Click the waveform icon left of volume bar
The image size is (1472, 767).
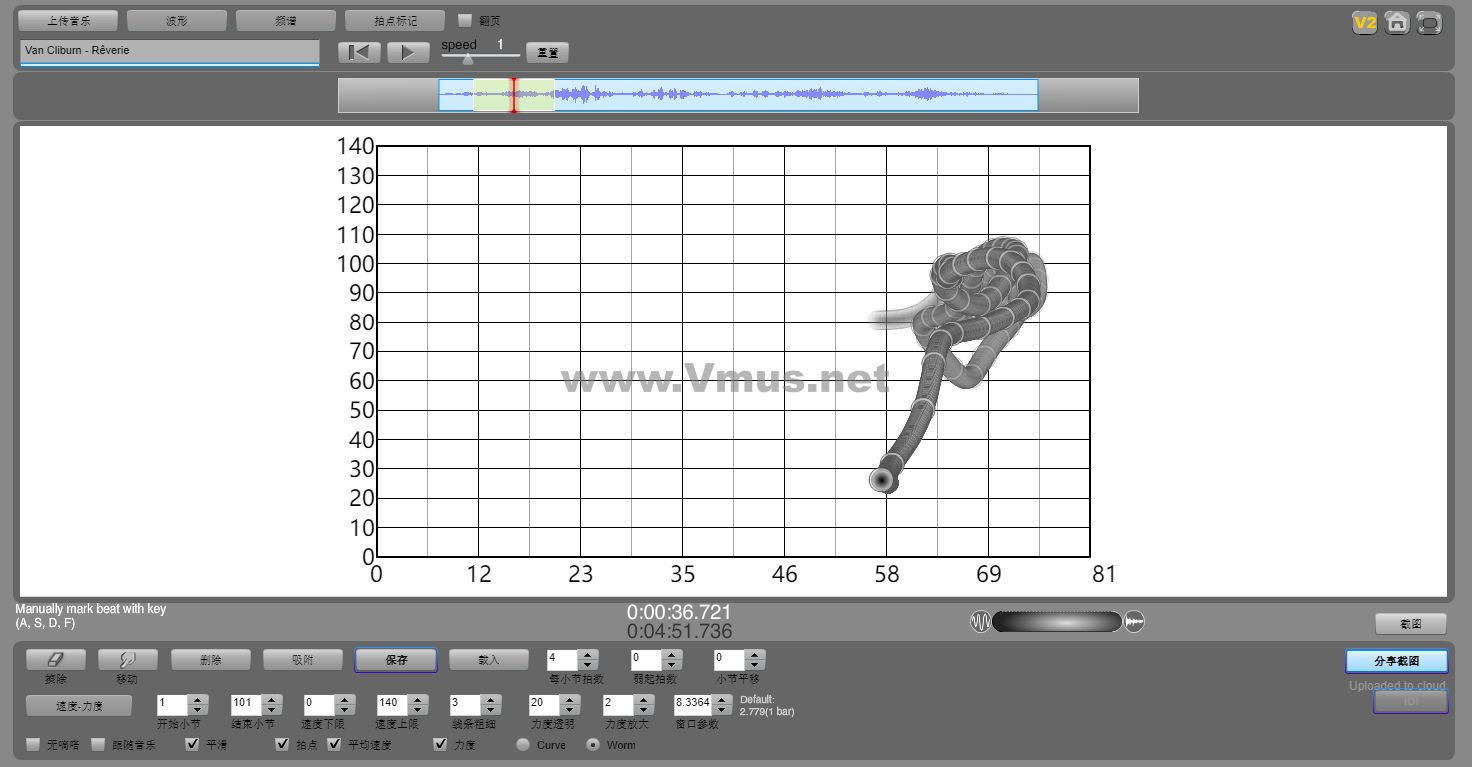click(x=980, y=622)
